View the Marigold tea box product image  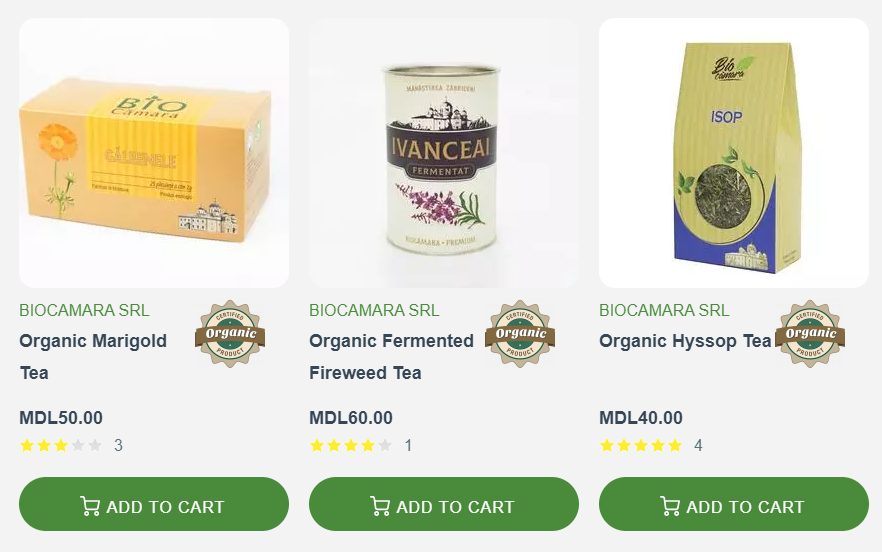pyautogui.click(x=154, y=153)
